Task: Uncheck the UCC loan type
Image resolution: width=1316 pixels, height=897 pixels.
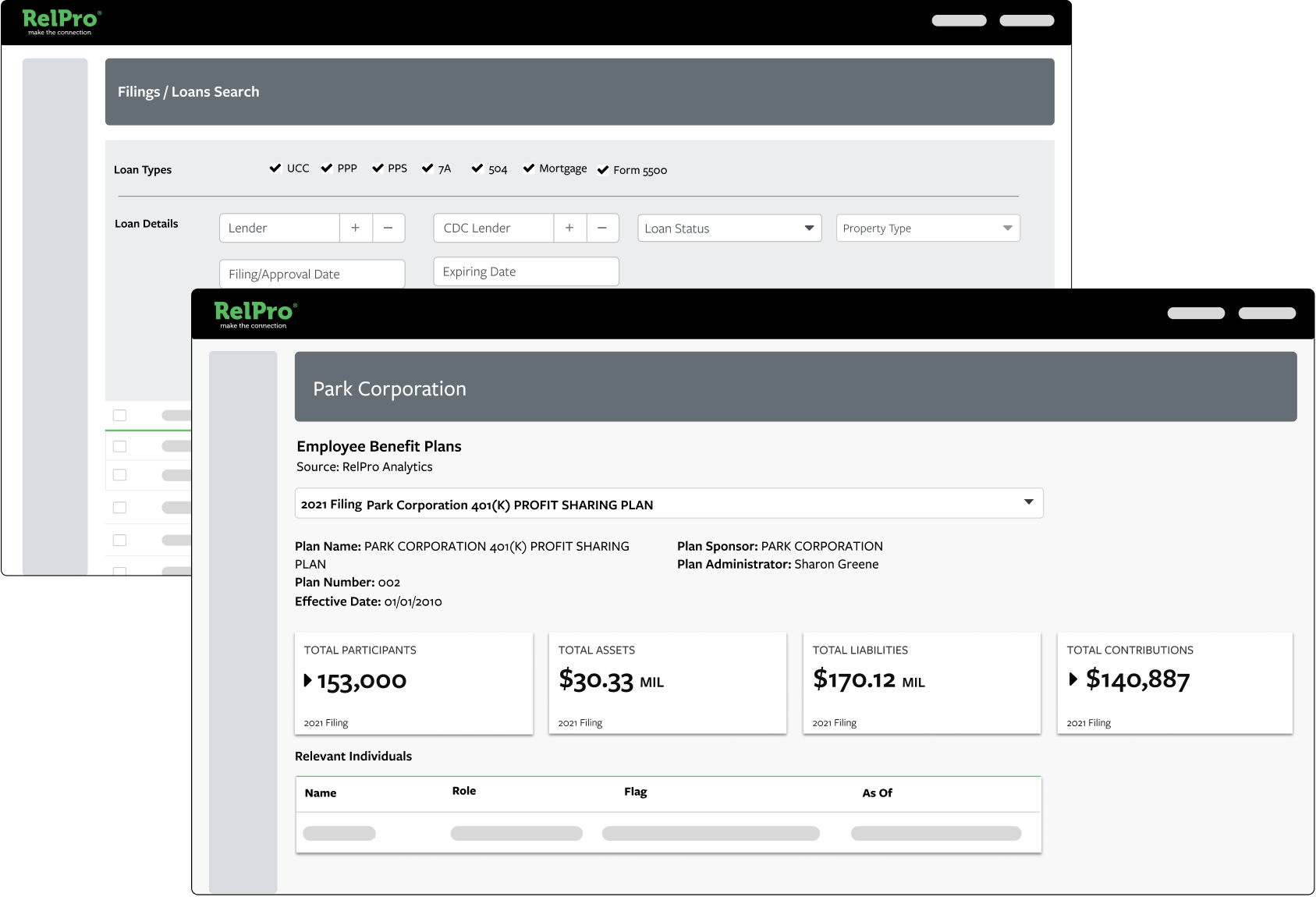Action: pos(275,168)
